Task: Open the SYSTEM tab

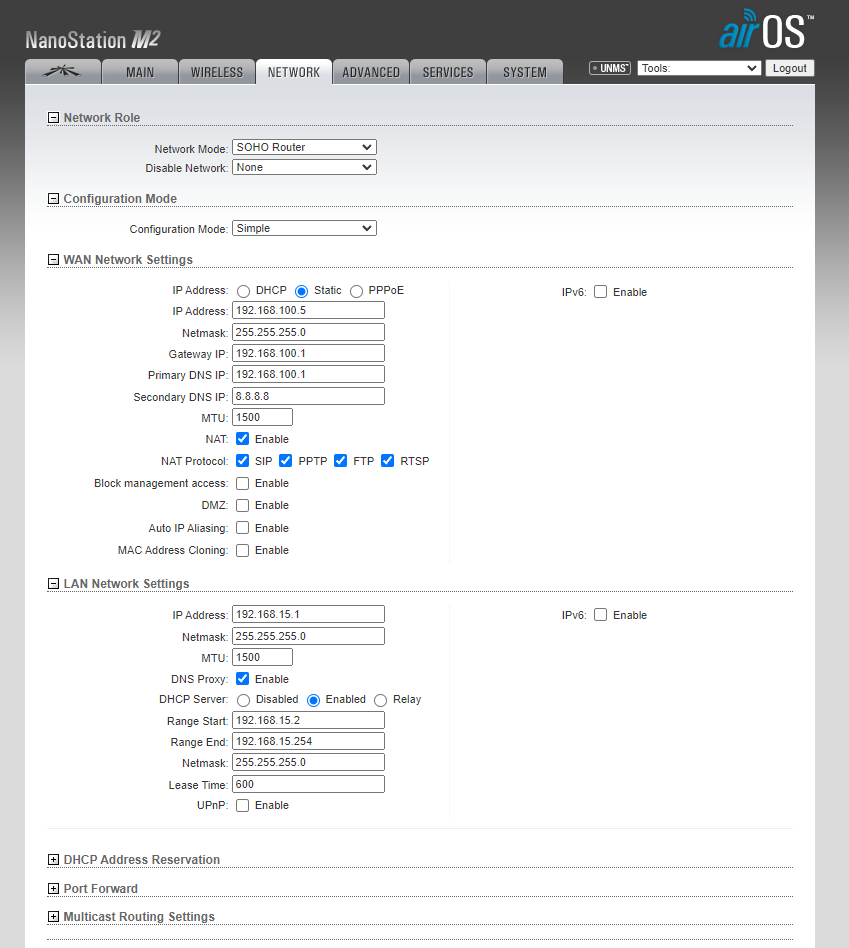Action: (525, 72)
